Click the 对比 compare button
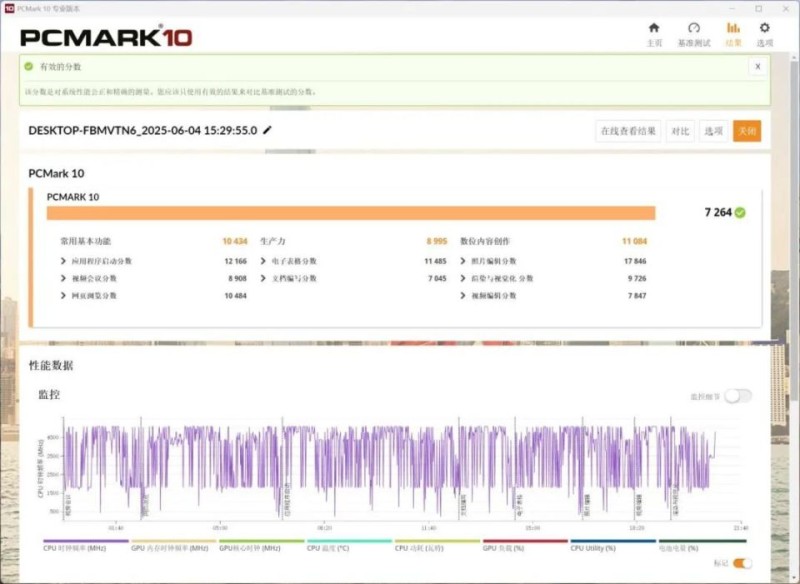800x584 pixels. click(679, 131)
